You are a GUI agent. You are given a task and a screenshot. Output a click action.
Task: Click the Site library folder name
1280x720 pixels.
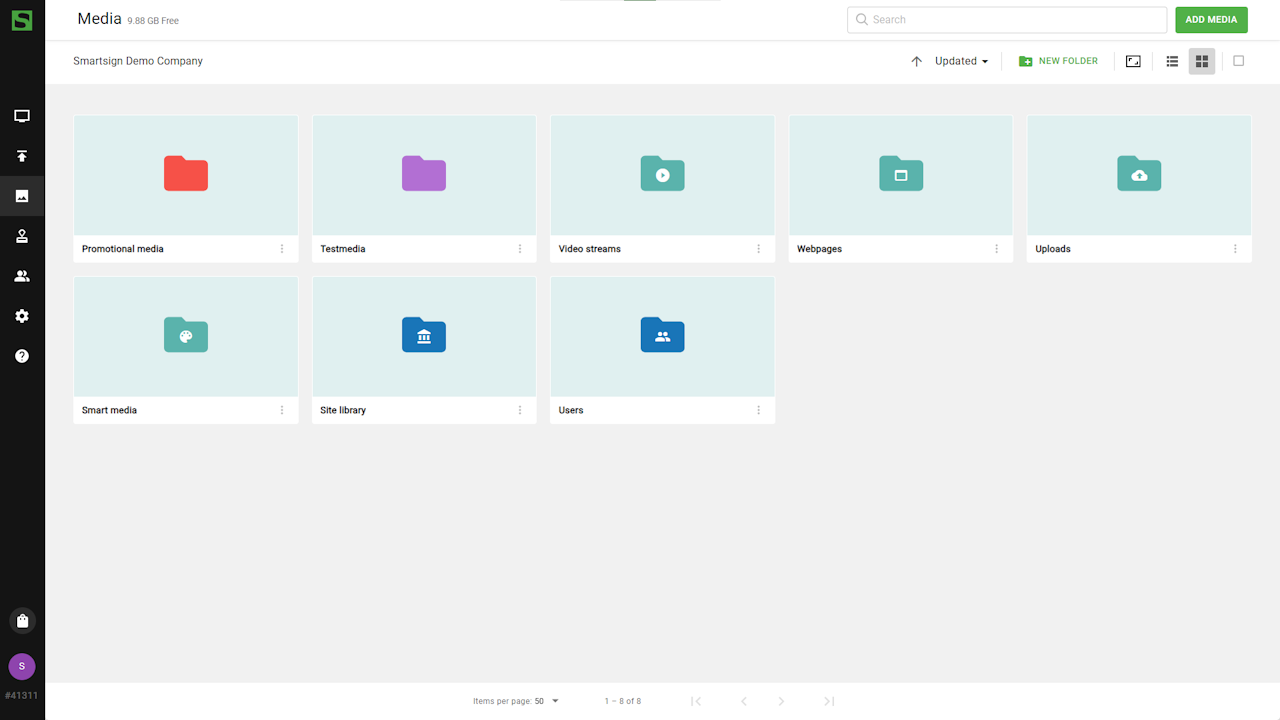point(343,410)
